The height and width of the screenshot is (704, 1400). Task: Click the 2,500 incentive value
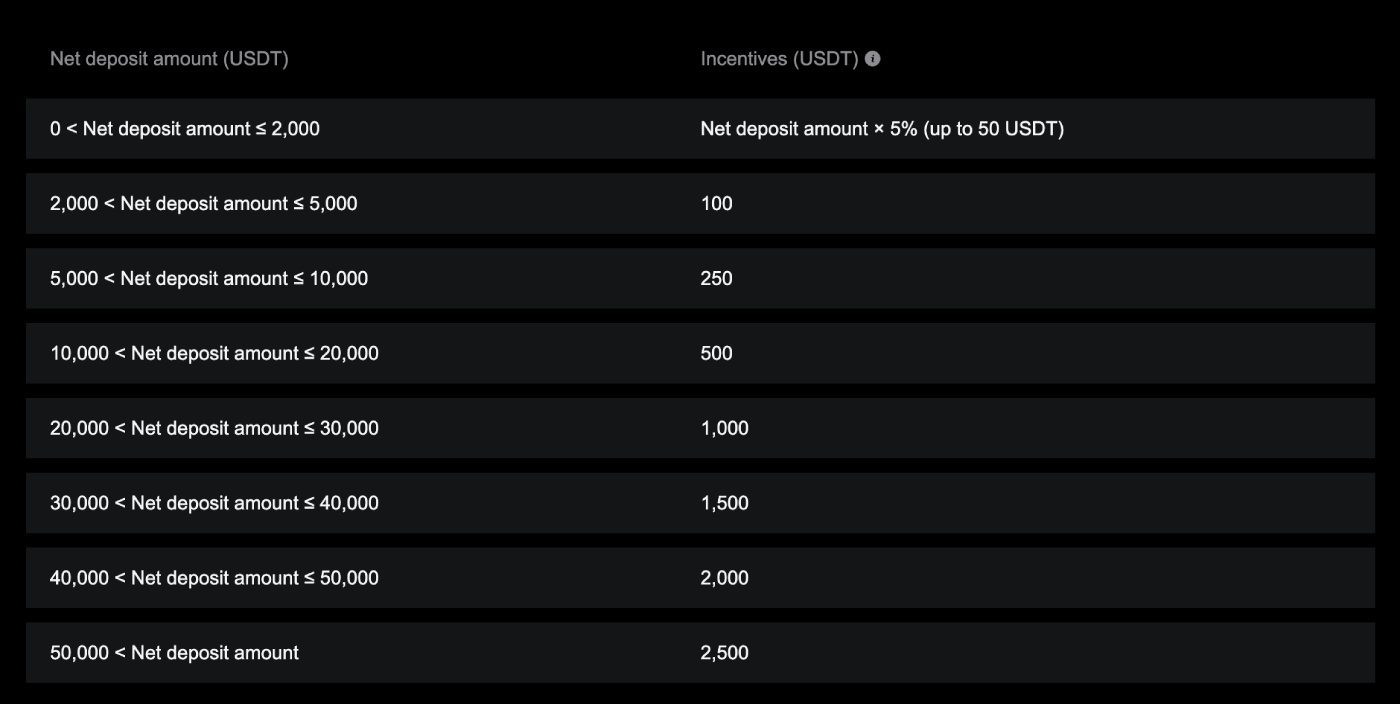pyautogui.click(x=724, y=654)
